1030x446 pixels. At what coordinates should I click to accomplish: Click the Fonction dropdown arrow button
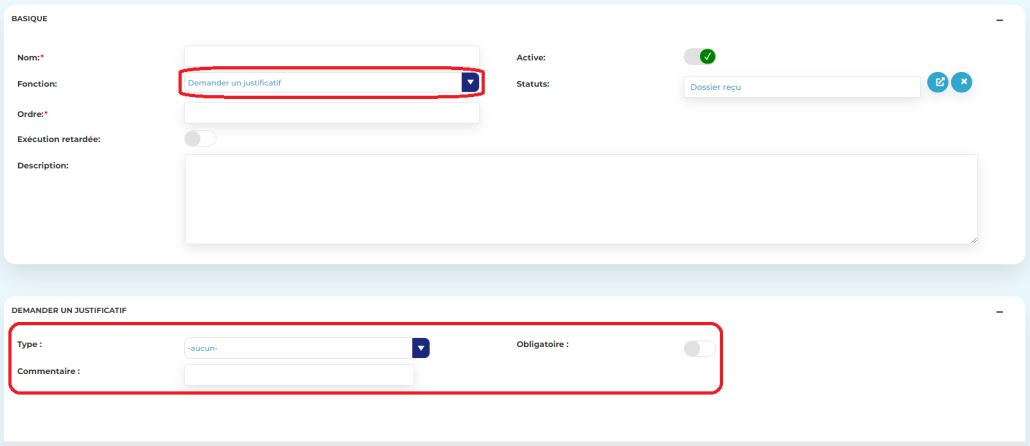point(470,83)
